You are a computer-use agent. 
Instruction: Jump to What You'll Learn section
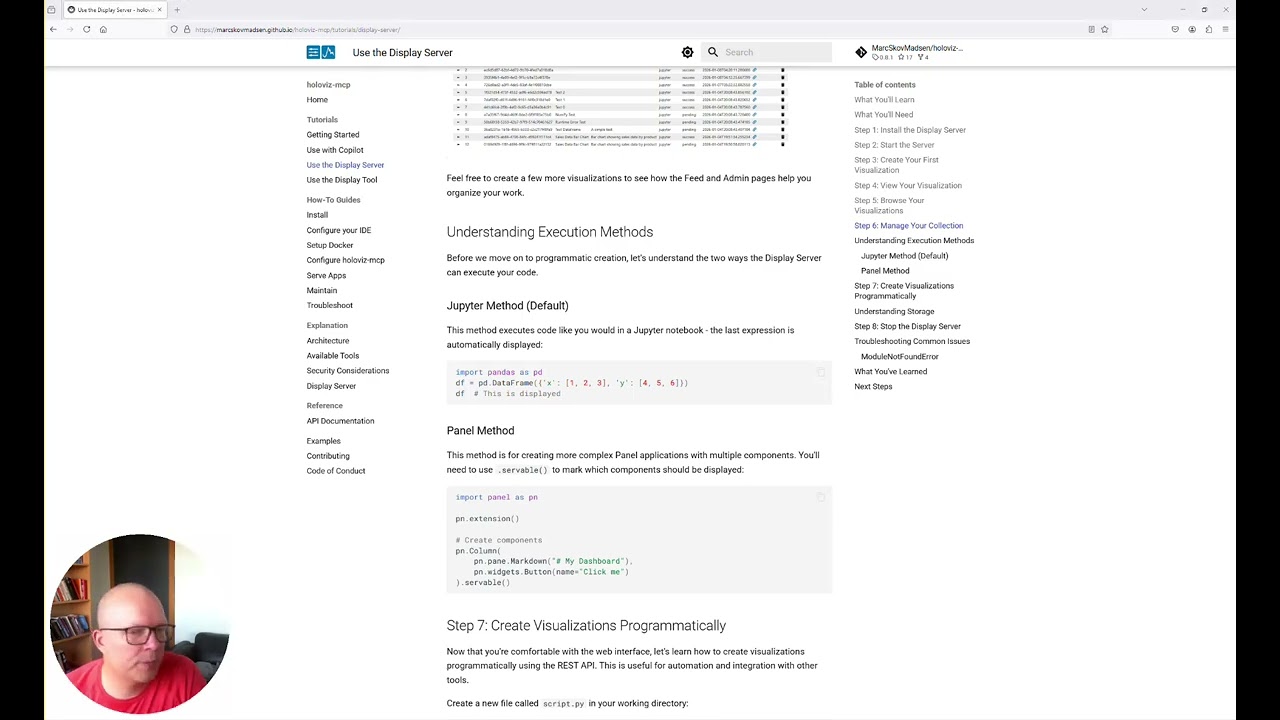884,100
